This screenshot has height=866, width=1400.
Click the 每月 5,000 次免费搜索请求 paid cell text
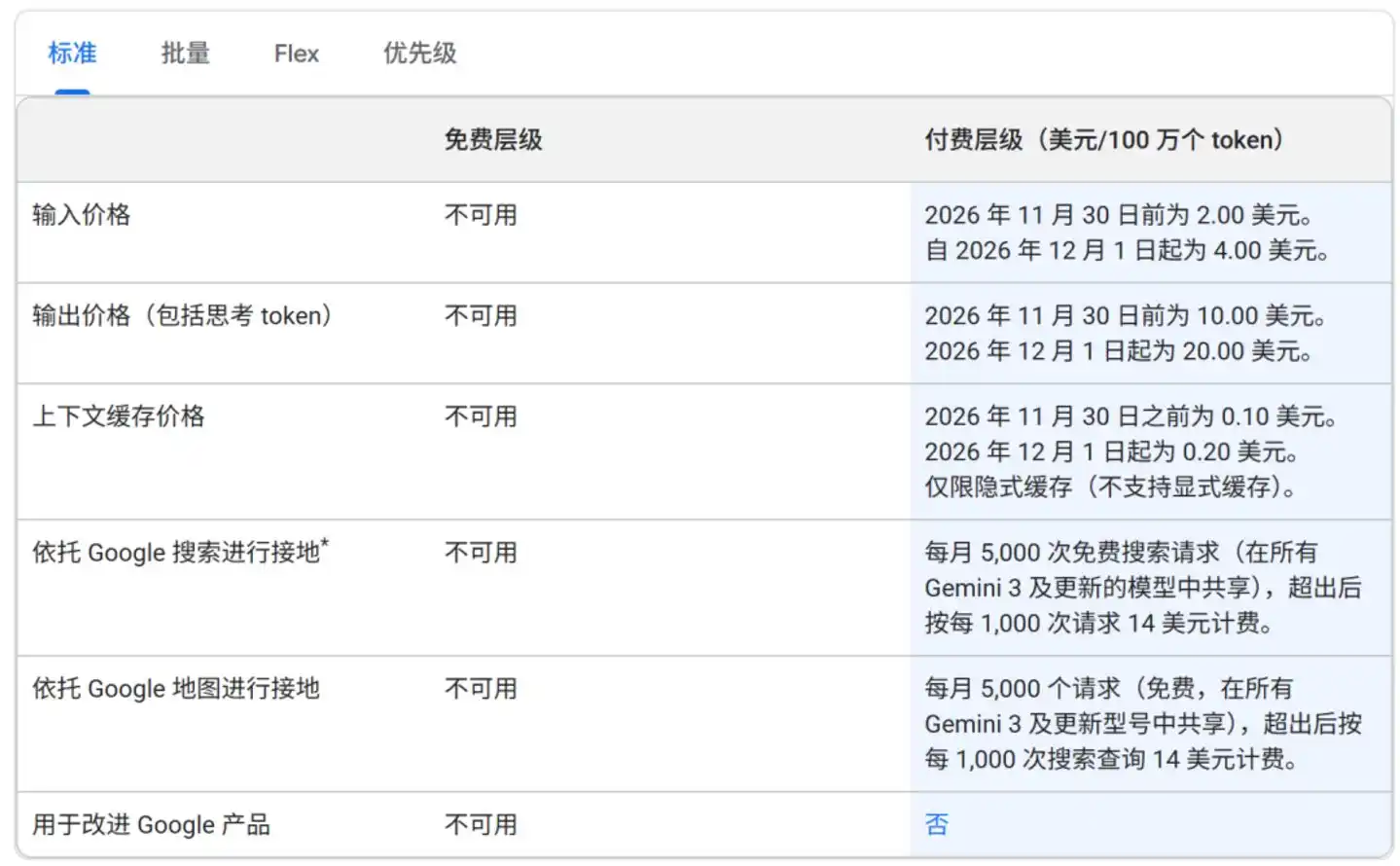click(x=1143, y=588)
